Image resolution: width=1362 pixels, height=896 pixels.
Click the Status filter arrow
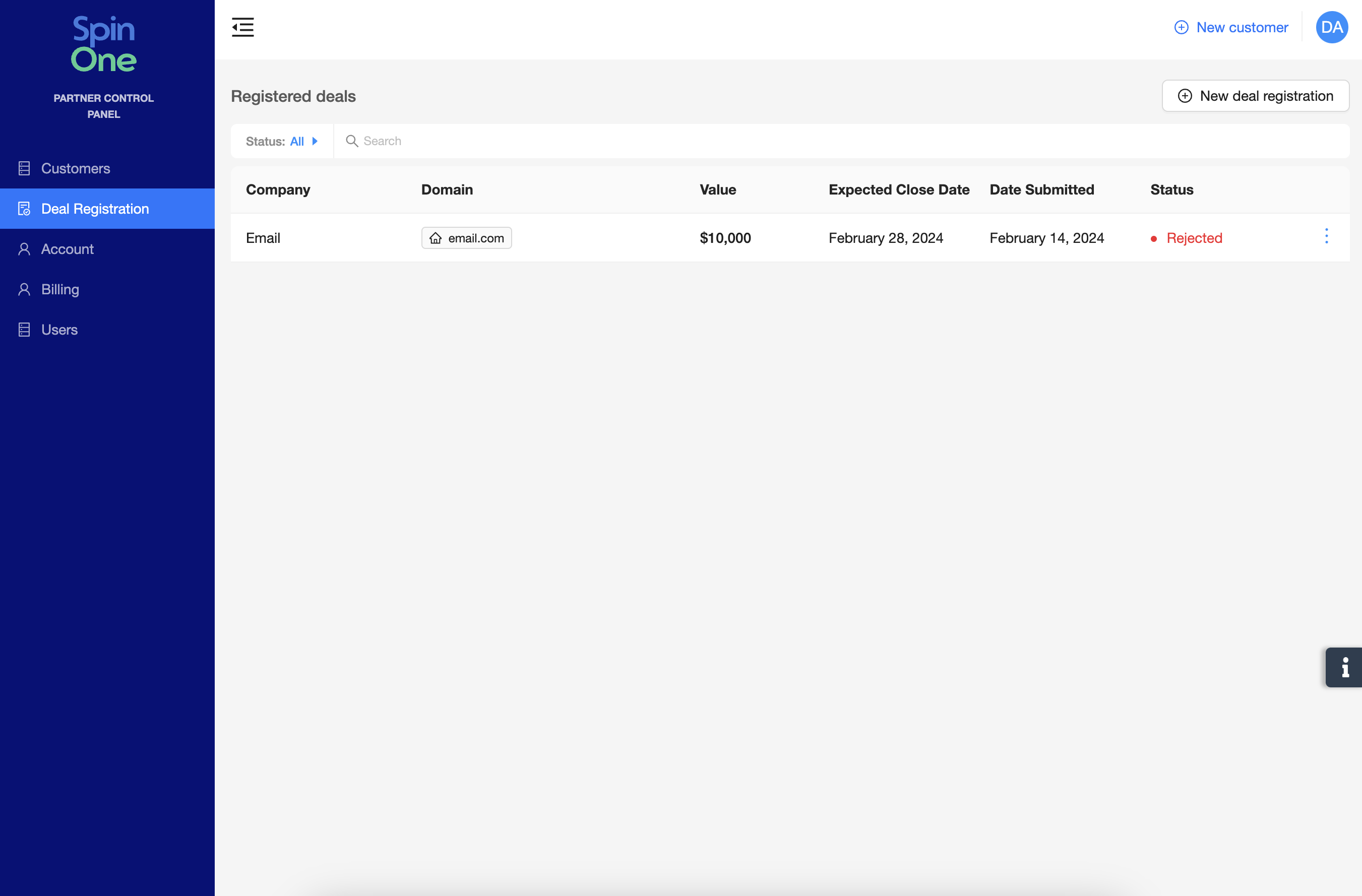(x=315, y=141)
